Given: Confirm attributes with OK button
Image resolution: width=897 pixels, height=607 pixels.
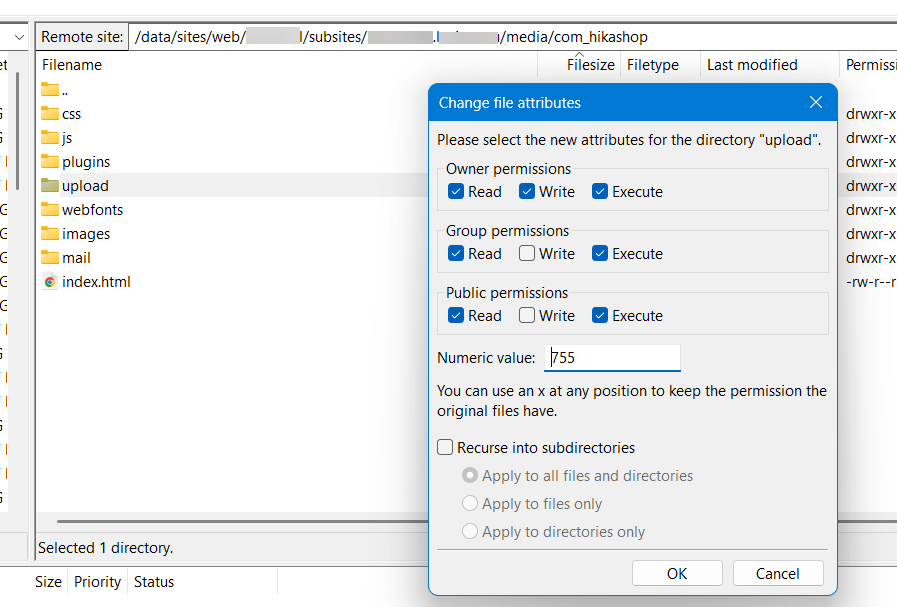Looking at the screenshot, I should click(x=677, y=573).
